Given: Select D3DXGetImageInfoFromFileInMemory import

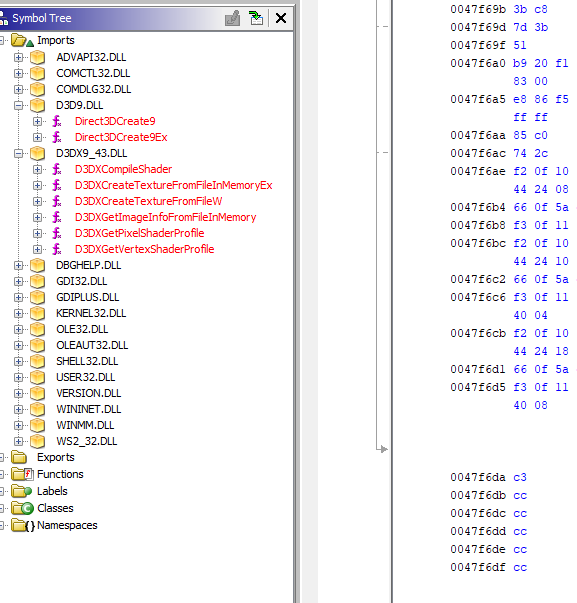Looking at the screenshot, I should point(165,217).
